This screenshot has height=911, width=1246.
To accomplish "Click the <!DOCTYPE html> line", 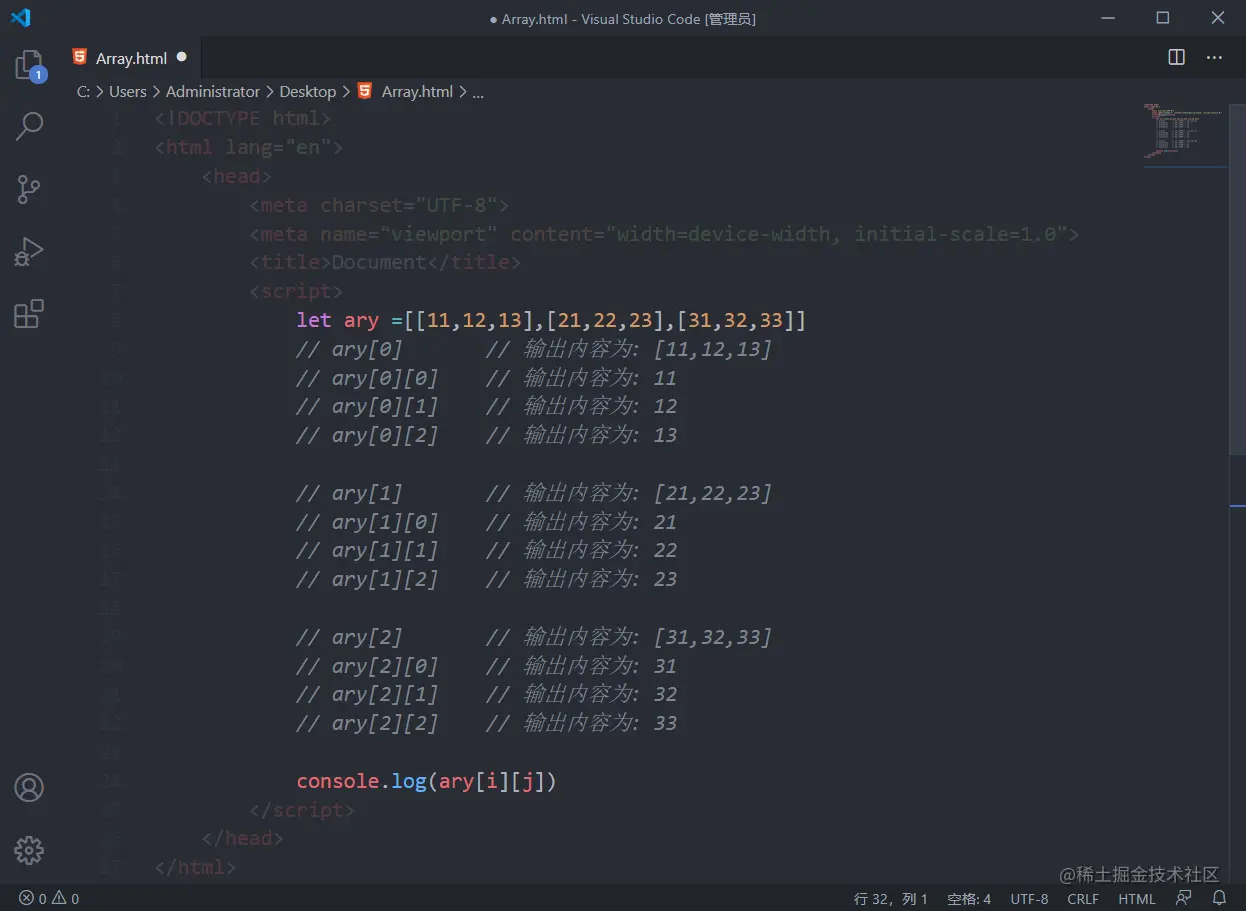I will (243, 118).
